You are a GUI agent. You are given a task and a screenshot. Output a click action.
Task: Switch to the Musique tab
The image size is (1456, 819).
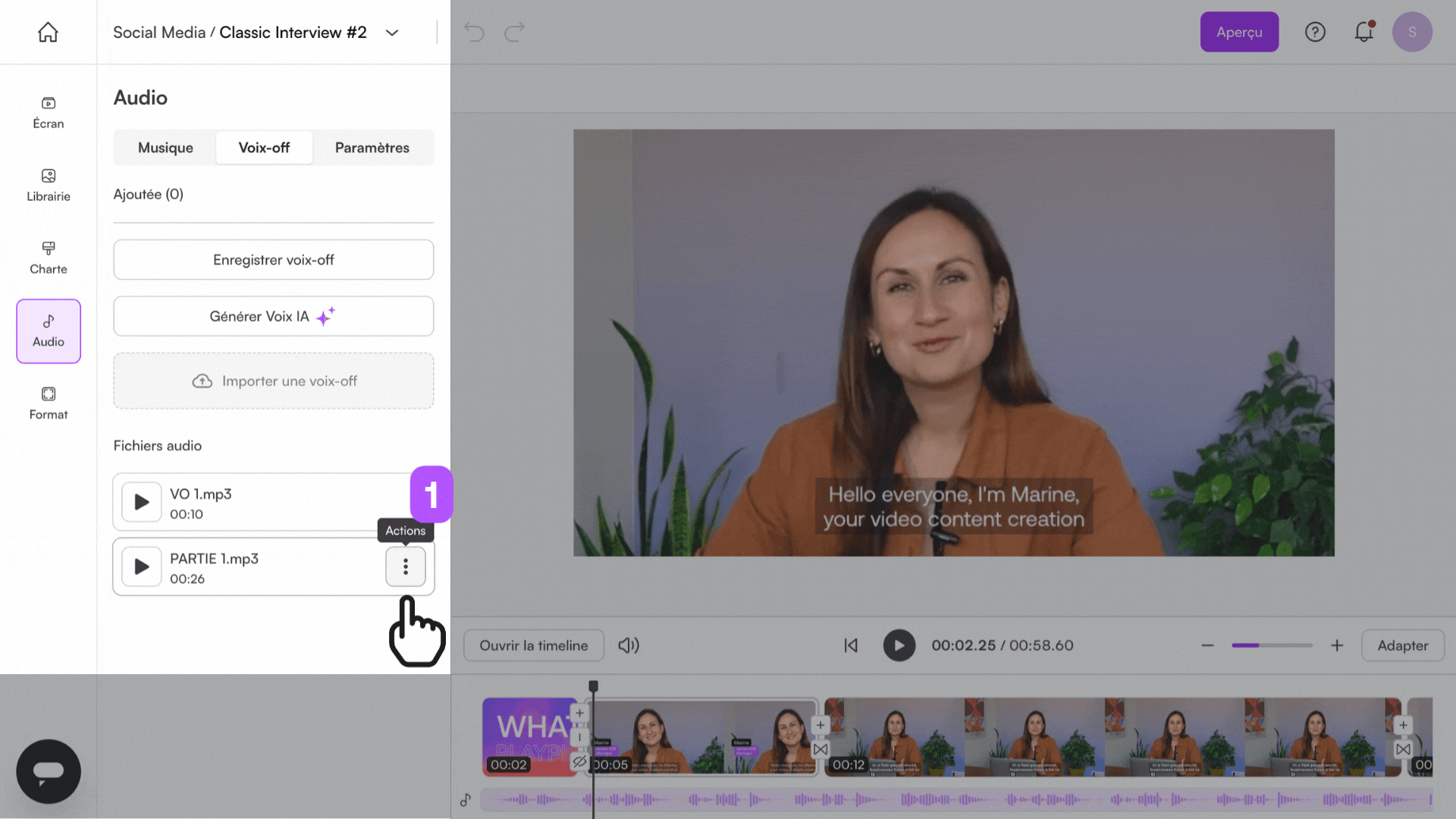165,147
